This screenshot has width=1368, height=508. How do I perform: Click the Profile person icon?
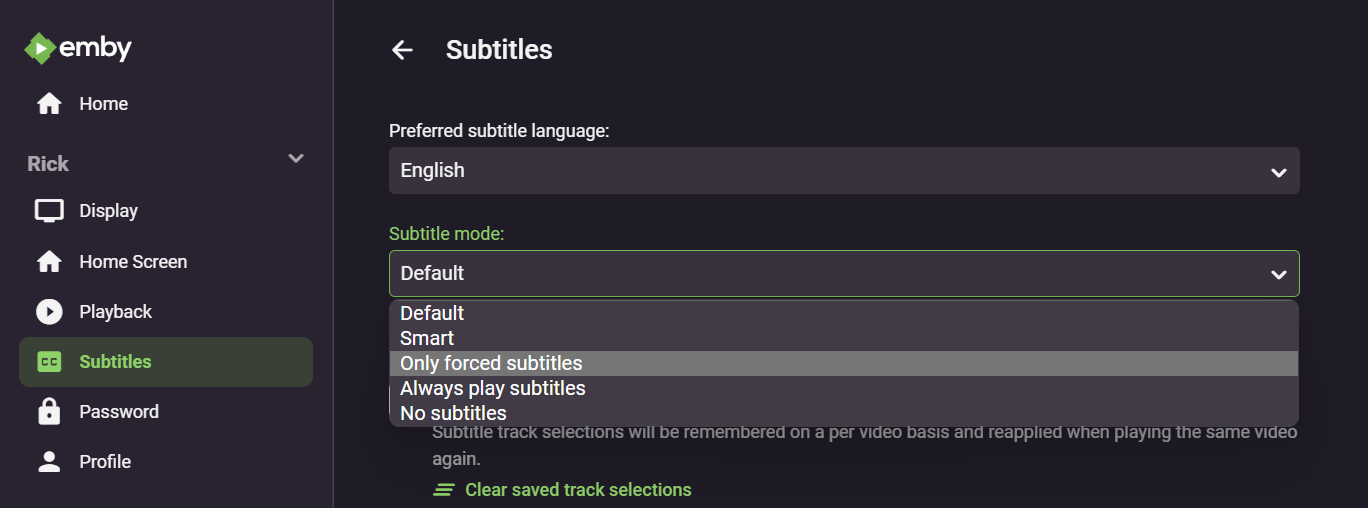[49, 462]
